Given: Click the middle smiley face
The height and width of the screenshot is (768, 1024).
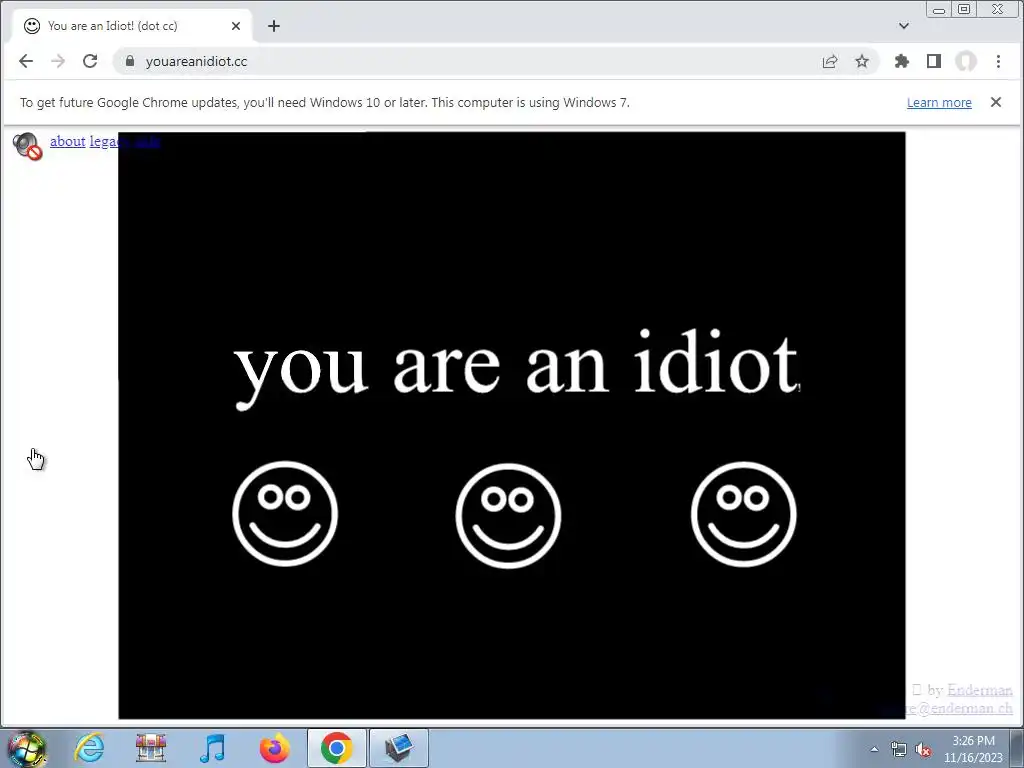Looking at the screenshot, I should (508, 515).
